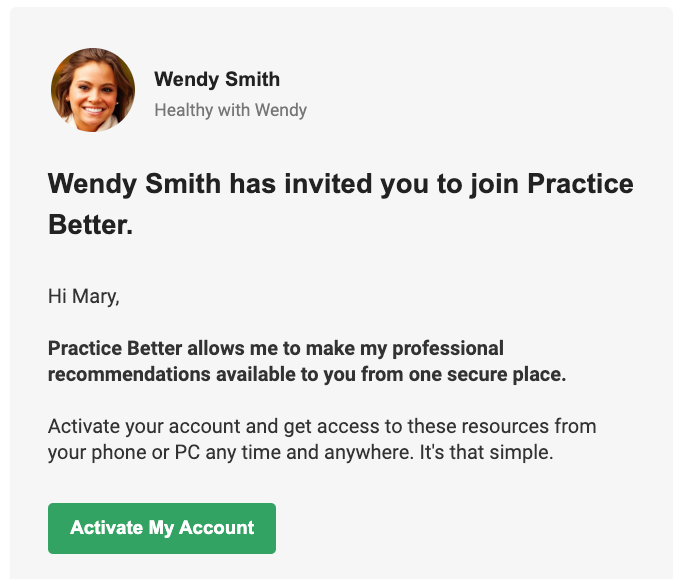682x588 pixels.
Task: Select the word Practice ending headline's first line
Action: tap(580, 184)
